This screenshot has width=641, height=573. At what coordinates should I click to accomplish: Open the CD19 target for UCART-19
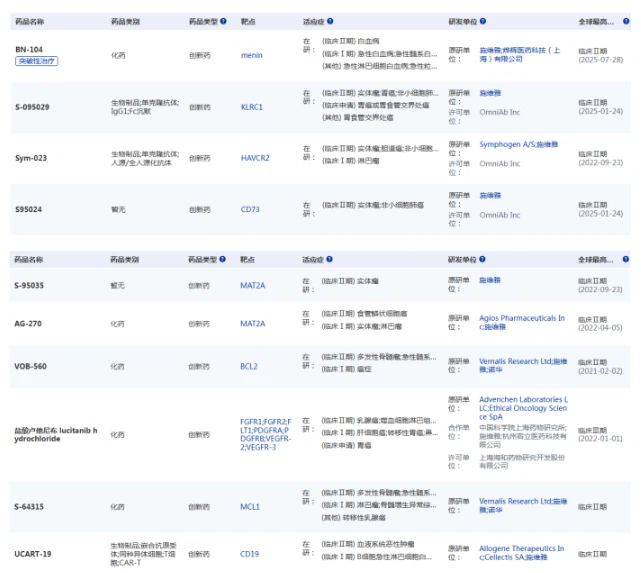pos(250,553)
